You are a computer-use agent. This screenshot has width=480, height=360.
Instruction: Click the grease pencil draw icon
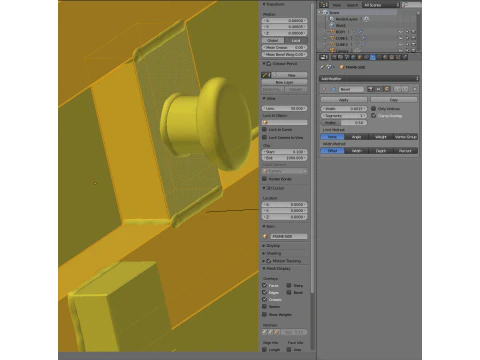(265, 75)
